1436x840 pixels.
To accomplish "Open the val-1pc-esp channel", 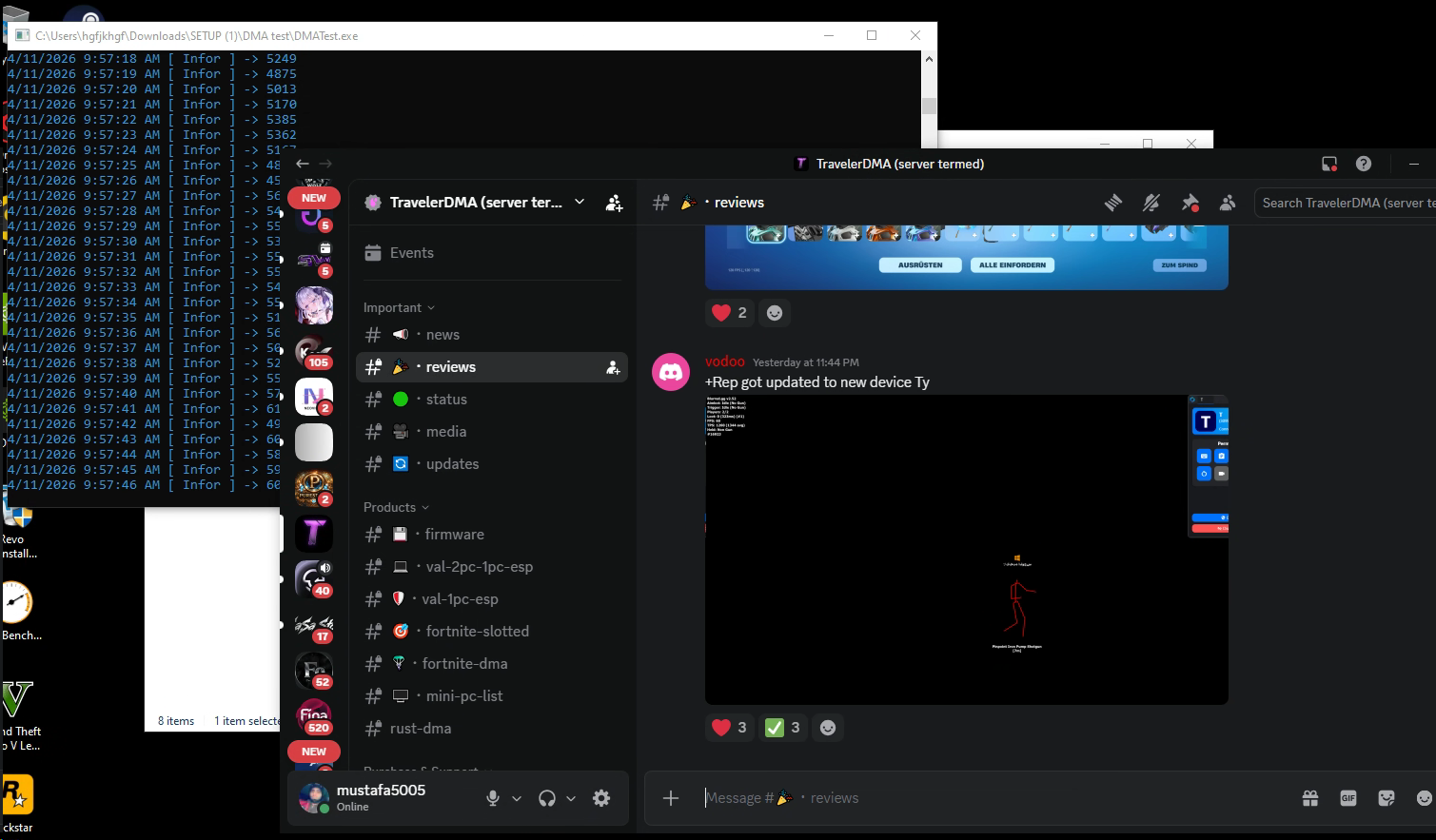I will 492,599.
